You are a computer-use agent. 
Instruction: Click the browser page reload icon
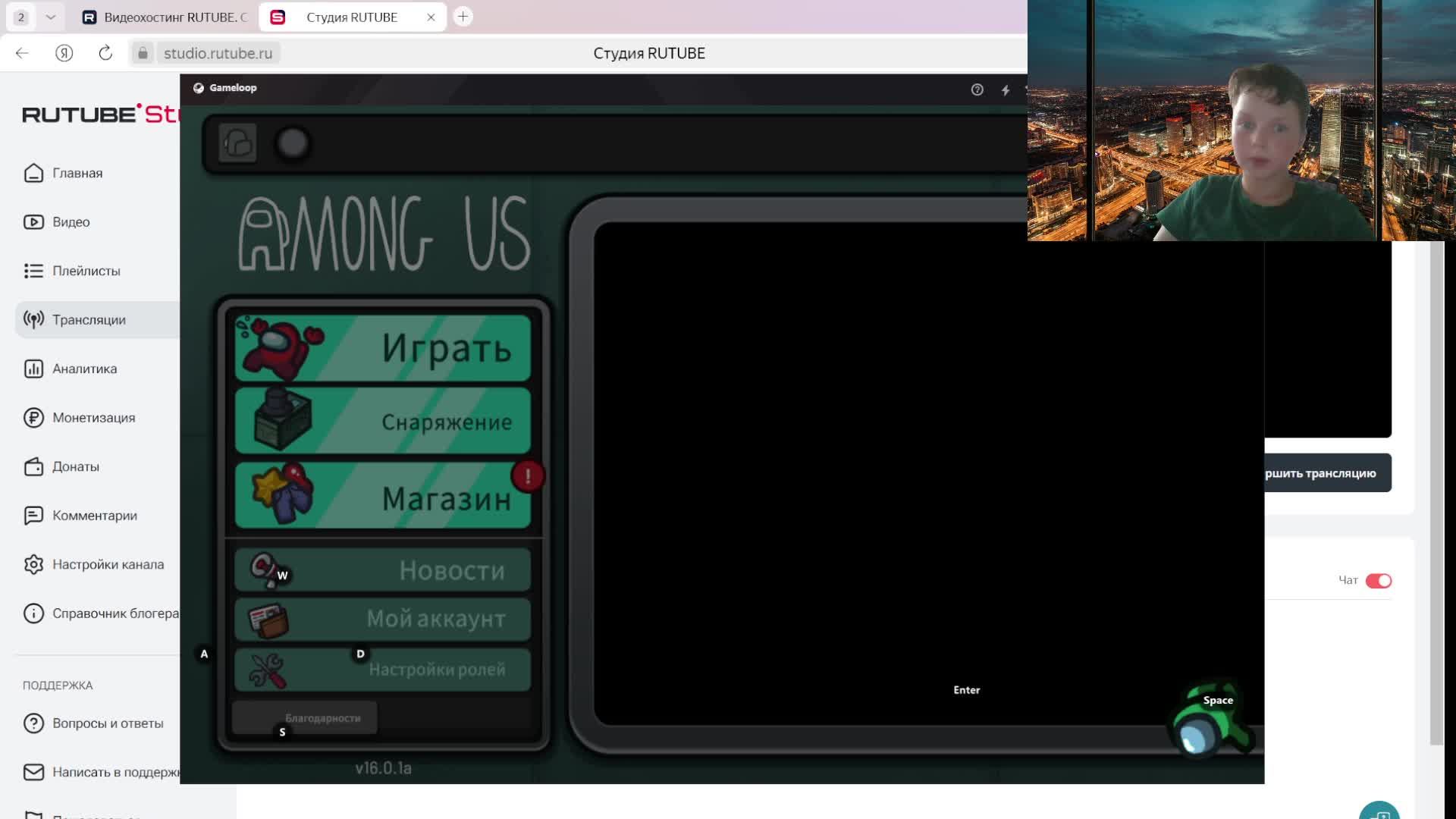point(105,53)
